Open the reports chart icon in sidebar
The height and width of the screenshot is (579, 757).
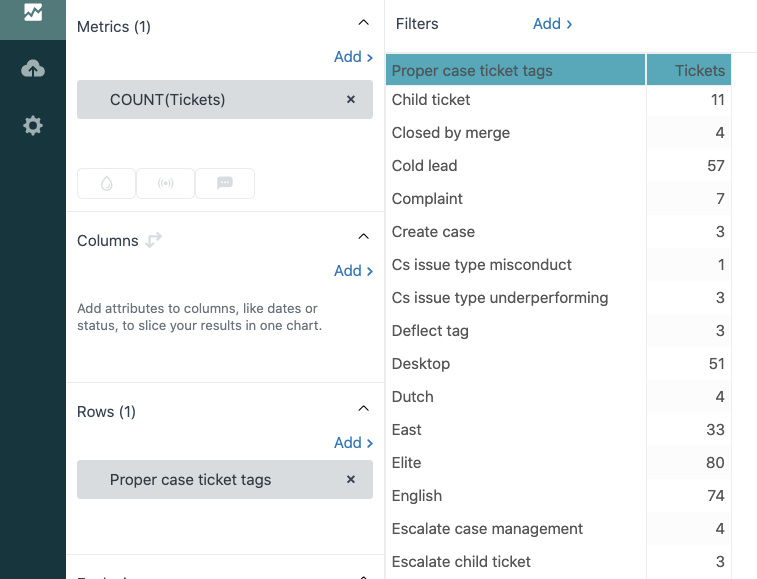[33, 13]
